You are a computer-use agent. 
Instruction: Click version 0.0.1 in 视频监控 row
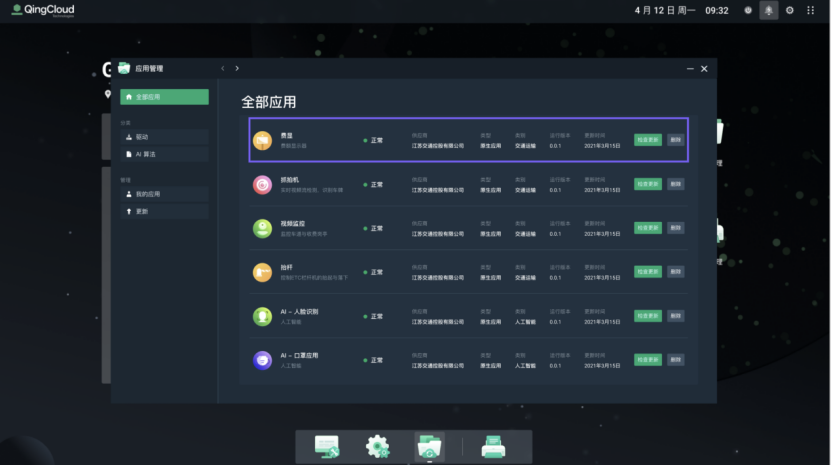[555, 234]
